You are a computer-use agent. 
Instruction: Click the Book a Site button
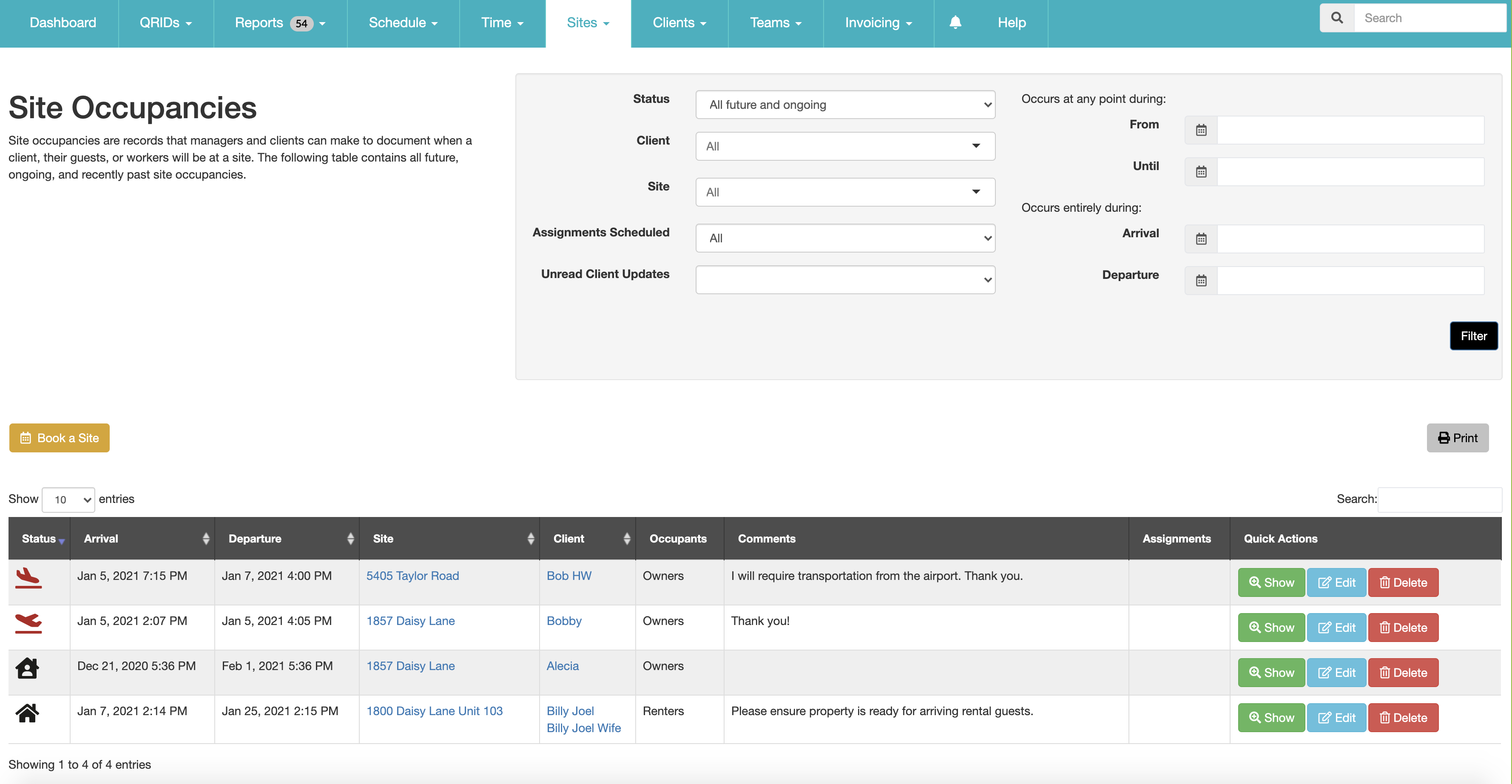click(x=59, y=438)
